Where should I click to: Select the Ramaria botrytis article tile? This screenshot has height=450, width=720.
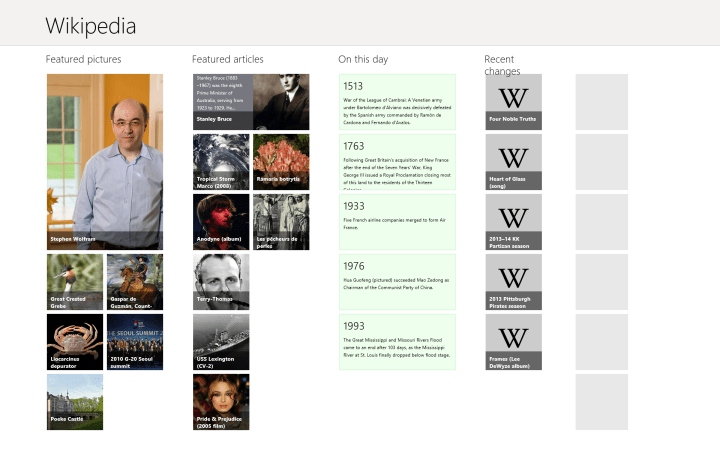pos(281,162)
